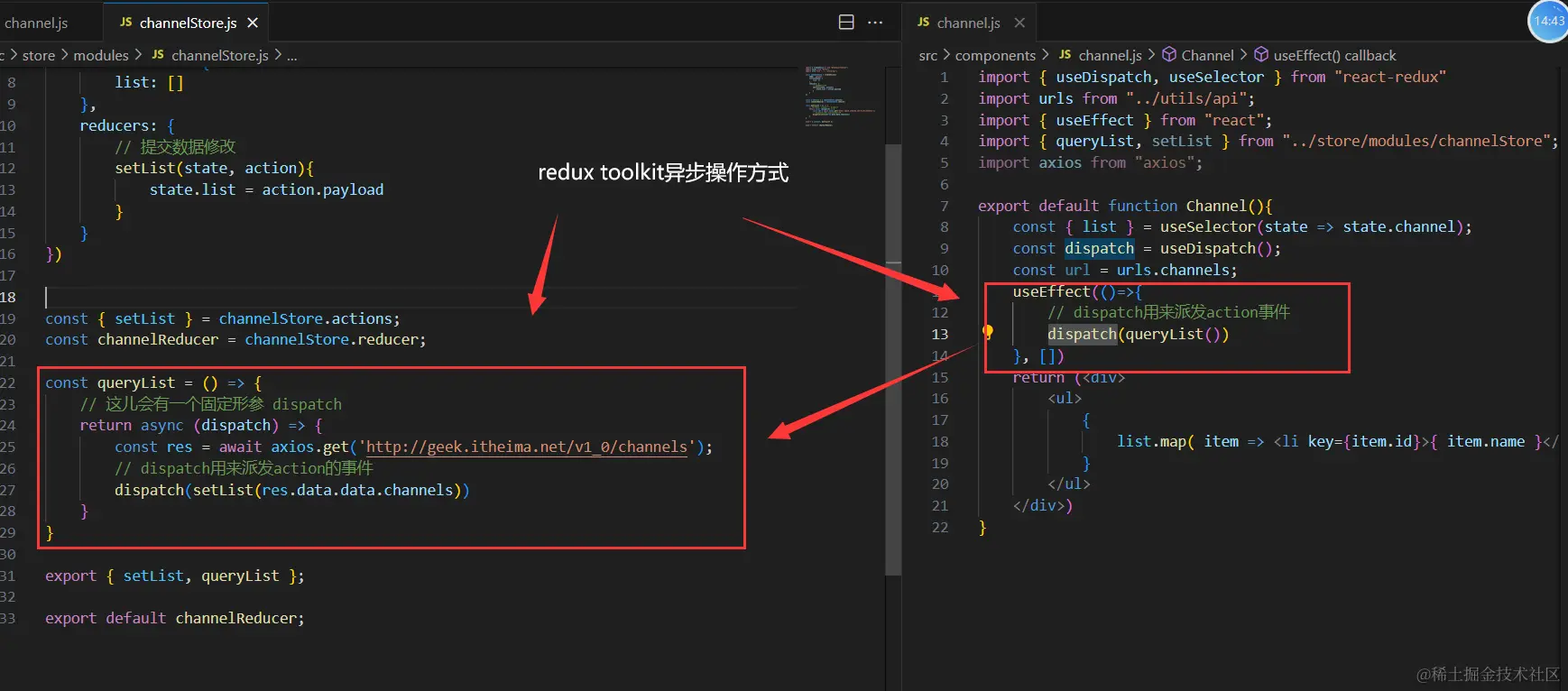Click the split editor icon
This screenshot has width=1568, height=691.
[x=846, y=23]
